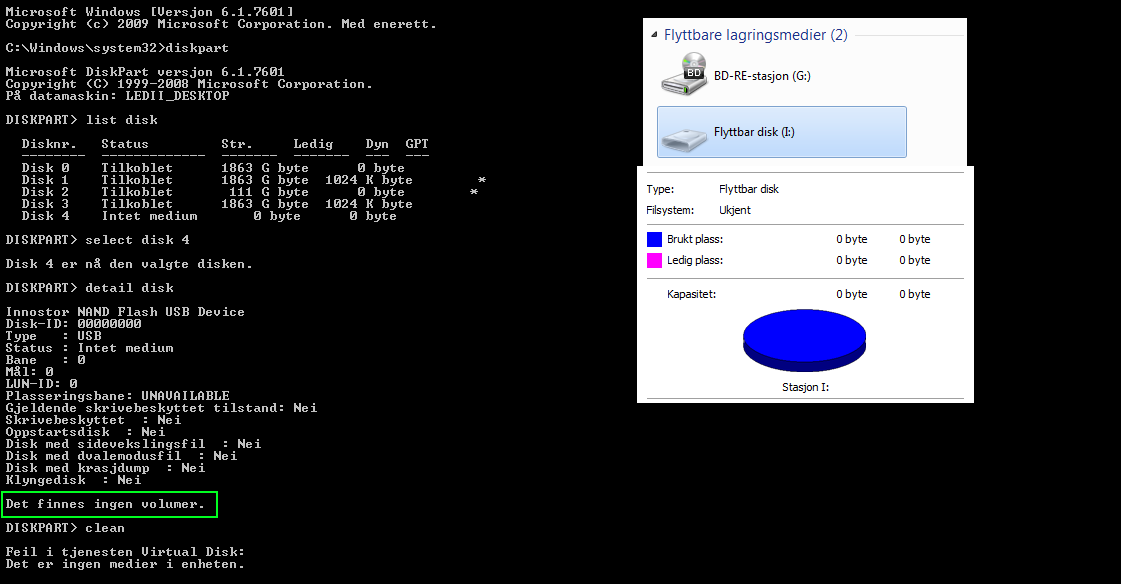Image resolution: width=1121 pixels, height=584 pixels.
Task: Click the Type value Flyttbar disk
Action: [x=749, y=189]
